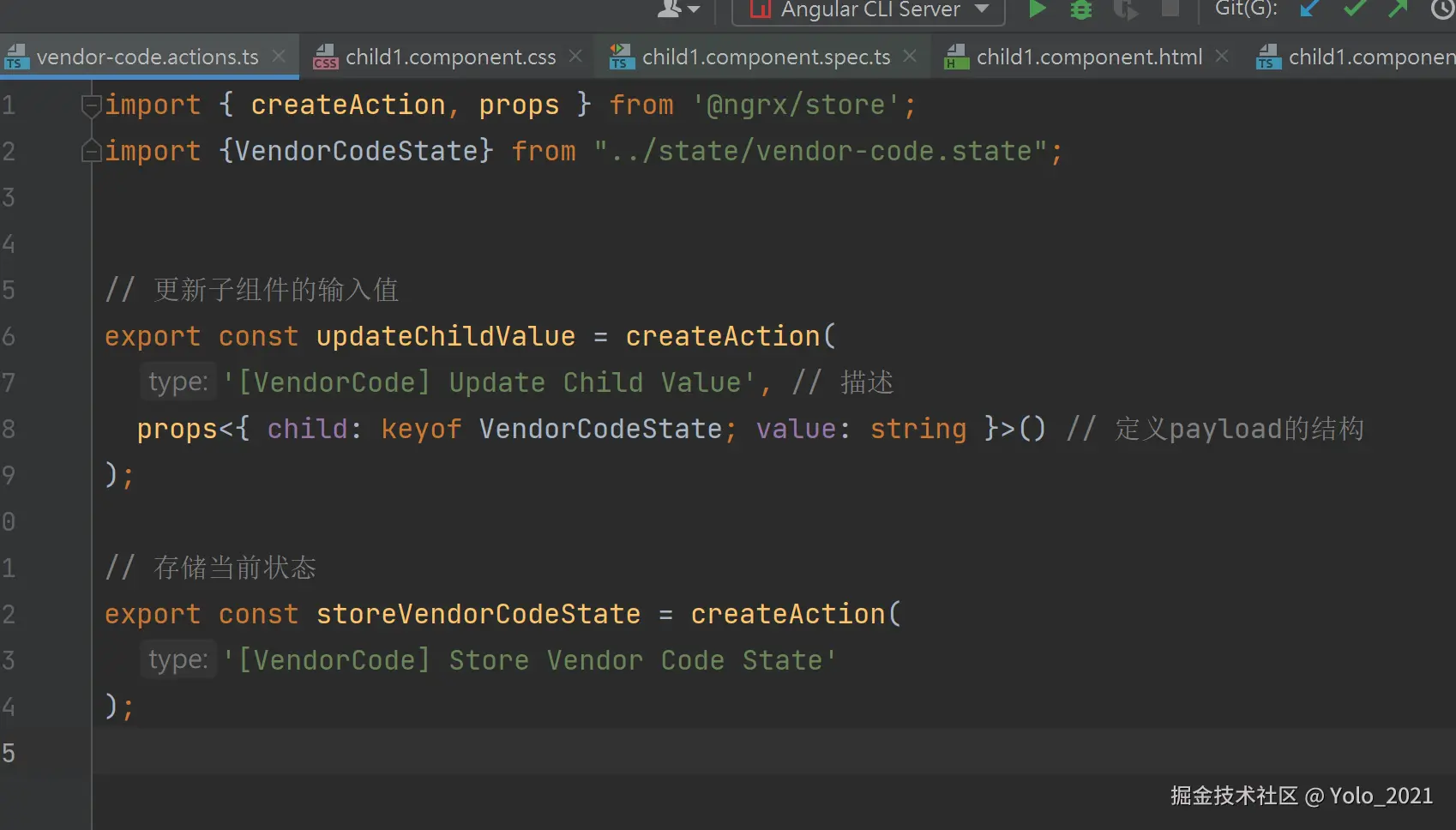1456x830 pixels.
Task: Click gutter line number 7
Action: [x=9, y=383]
